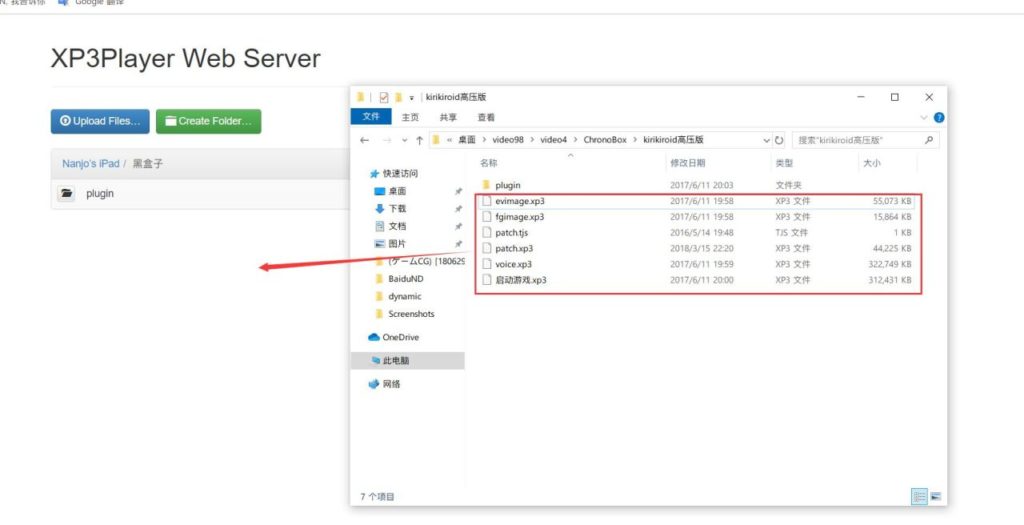Open the recent locations dropdown arrow

point(402,140)
